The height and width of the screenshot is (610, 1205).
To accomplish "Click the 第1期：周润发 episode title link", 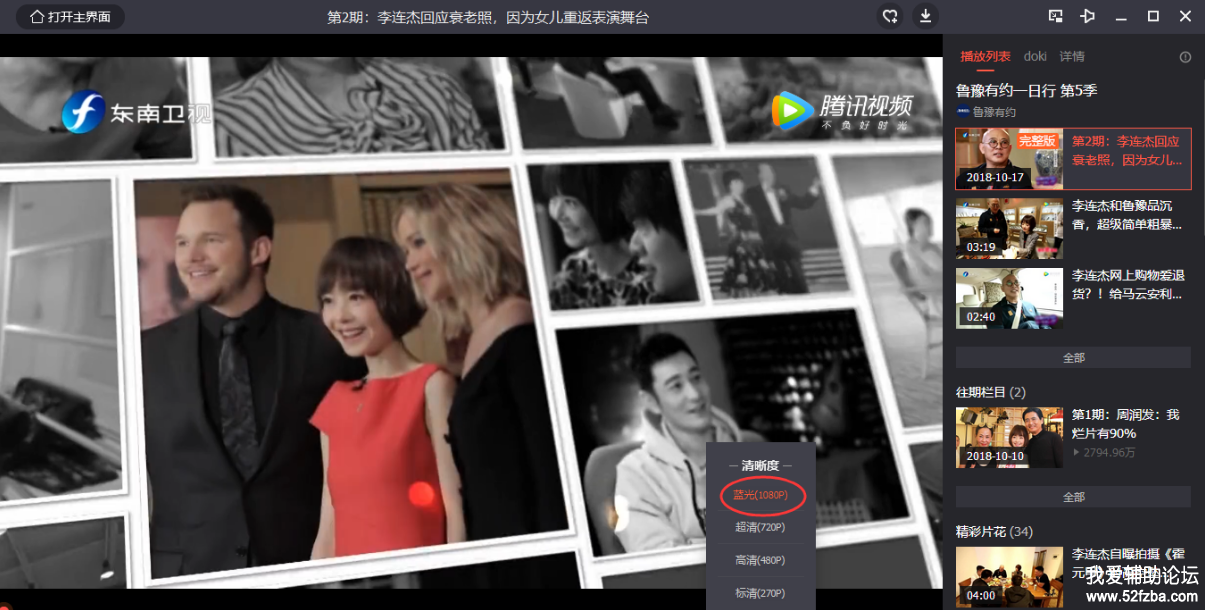I will click(x=1125, y=423).
